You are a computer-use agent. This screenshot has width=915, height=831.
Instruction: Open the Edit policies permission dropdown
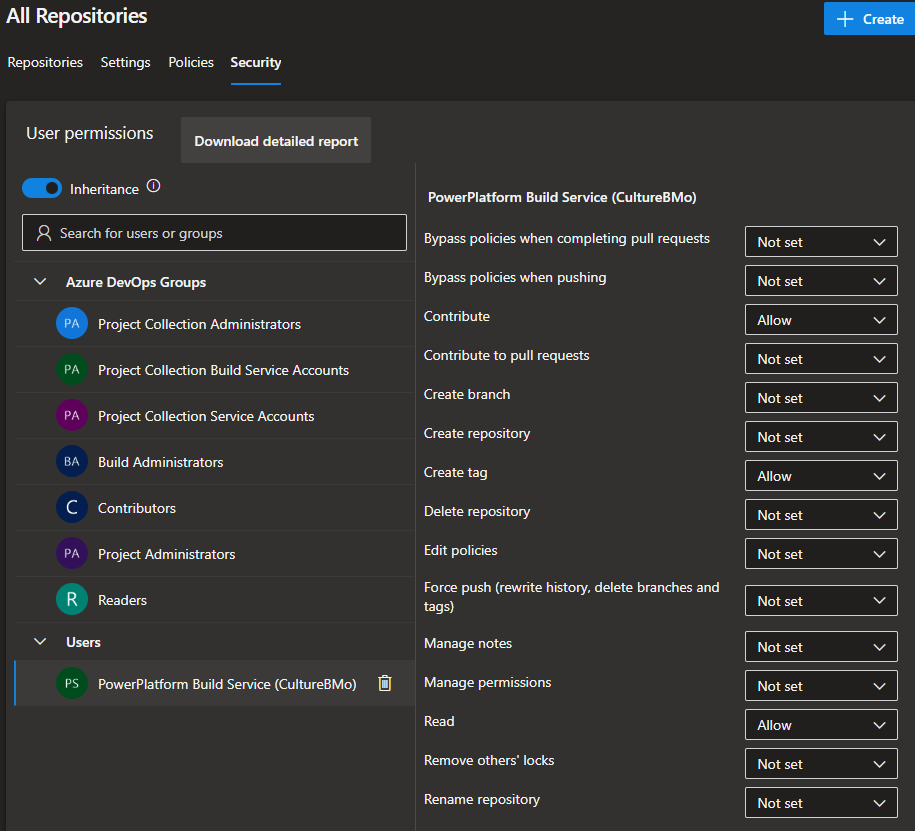pyautogui.click(x=821, y=554)
